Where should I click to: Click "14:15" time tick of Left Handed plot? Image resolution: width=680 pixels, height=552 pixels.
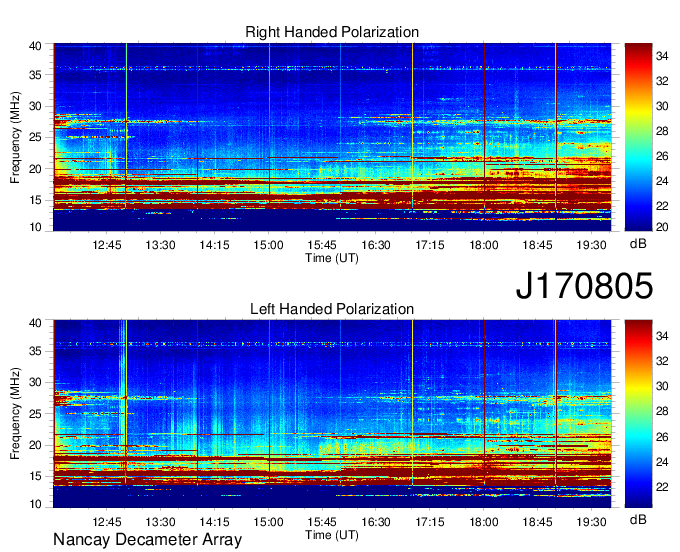point(214,522)
